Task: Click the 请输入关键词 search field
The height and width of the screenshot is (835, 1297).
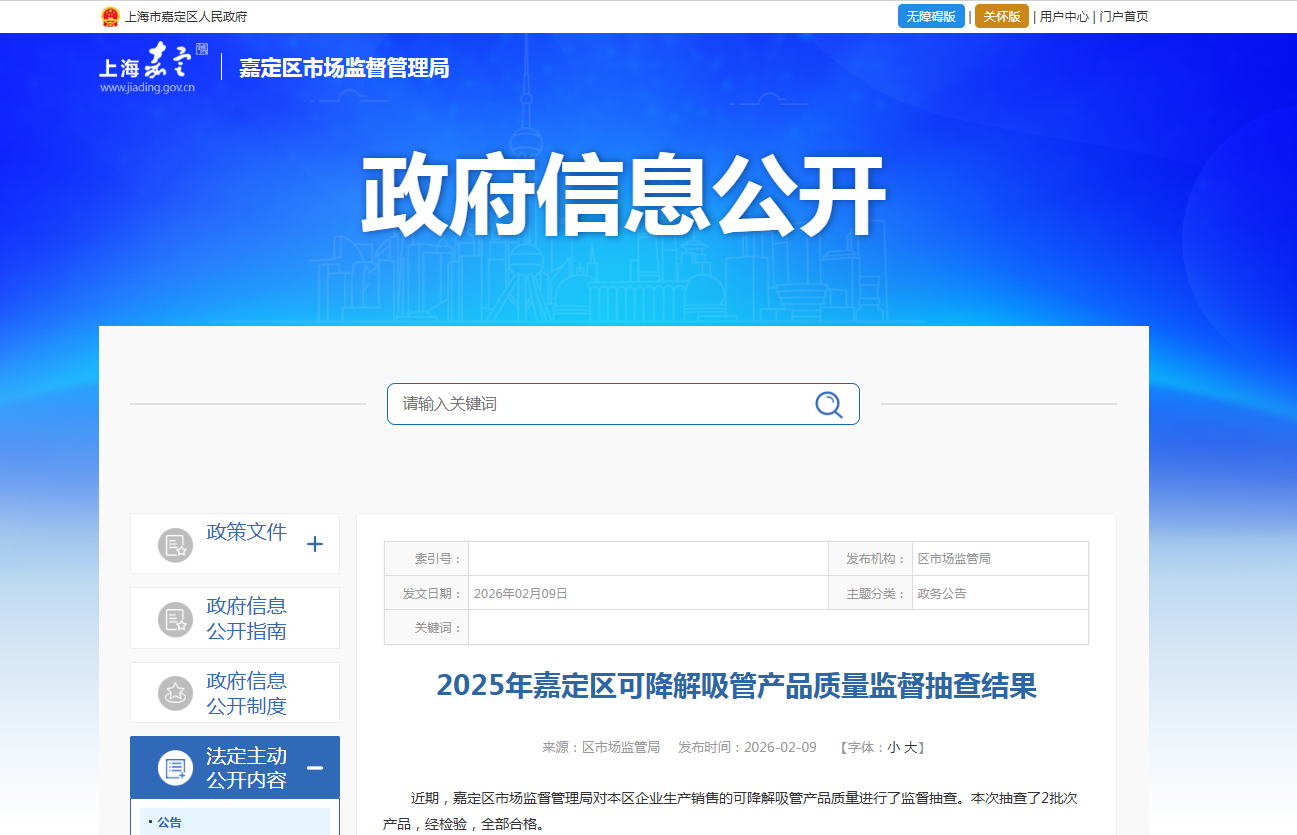Action: click(600, 404)
